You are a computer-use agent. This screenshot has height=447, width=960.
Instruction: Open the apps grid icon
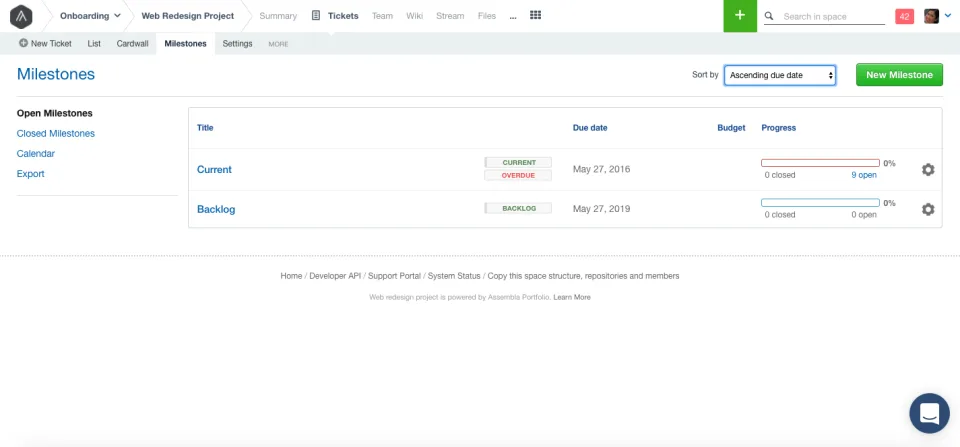point(535,15)
